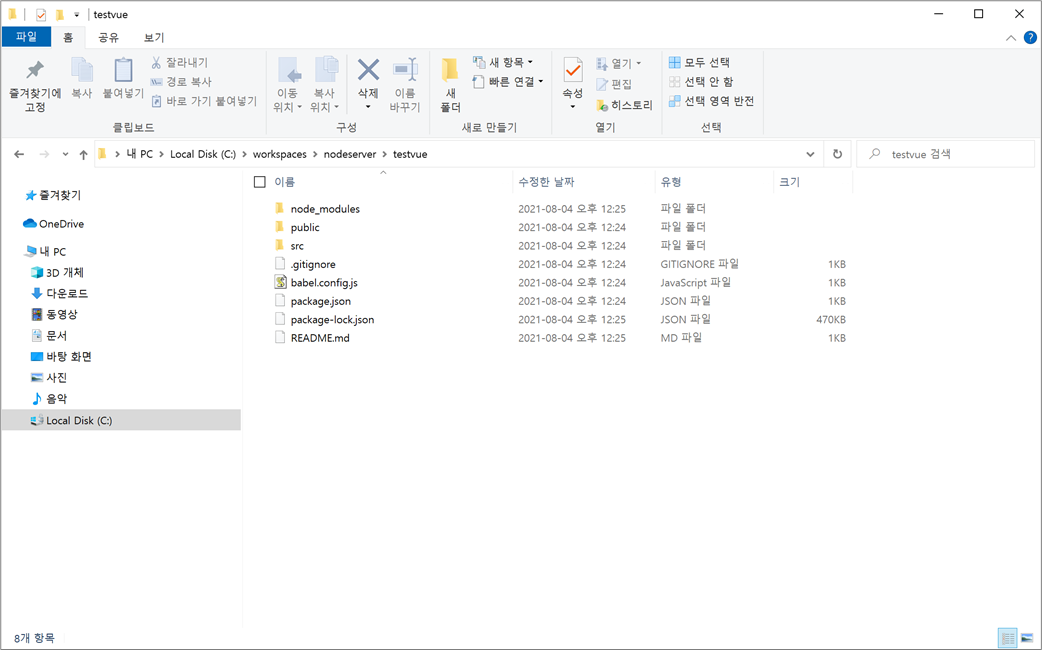1042x650 pixels.
Task: Open Desktop (바탕 화면) in sidebar
Action: click(61, 357)
